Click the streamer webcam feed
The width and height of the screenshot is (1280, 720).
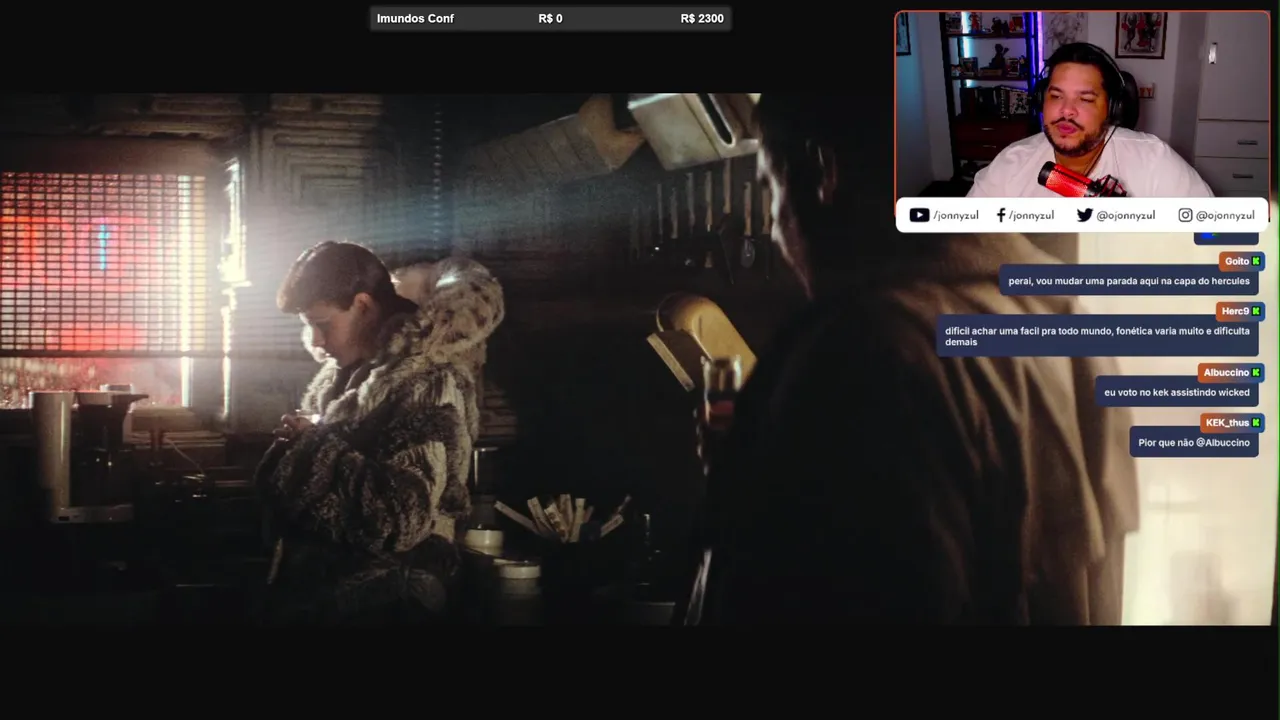1082,104
